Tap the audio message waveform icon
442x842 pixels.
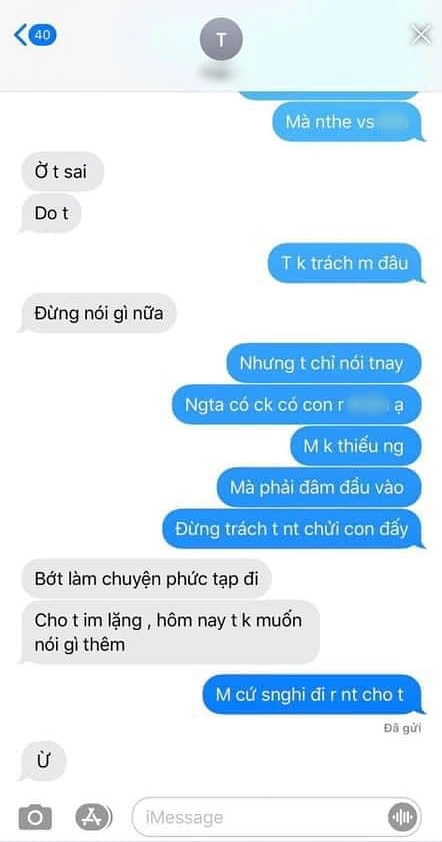(402, 818)
